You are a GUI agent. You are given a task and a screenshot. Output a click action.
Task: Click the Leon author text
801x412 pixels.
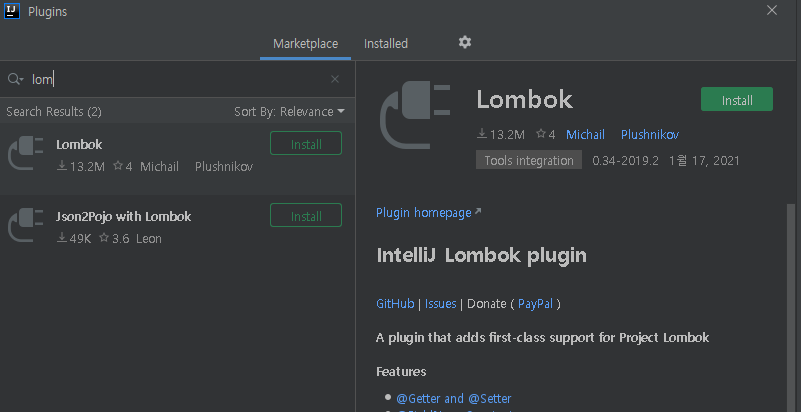point(149,238)
